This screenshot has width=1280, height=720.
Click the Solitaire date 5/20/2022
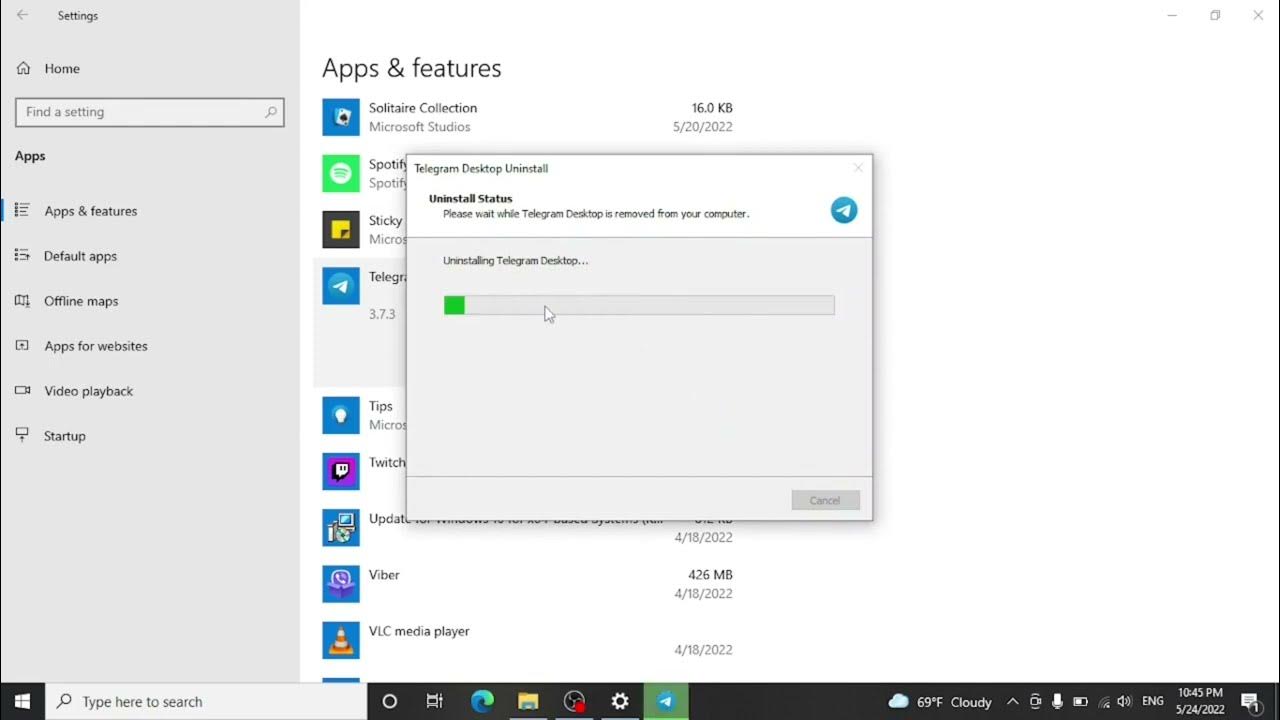(x=703, y=127)
